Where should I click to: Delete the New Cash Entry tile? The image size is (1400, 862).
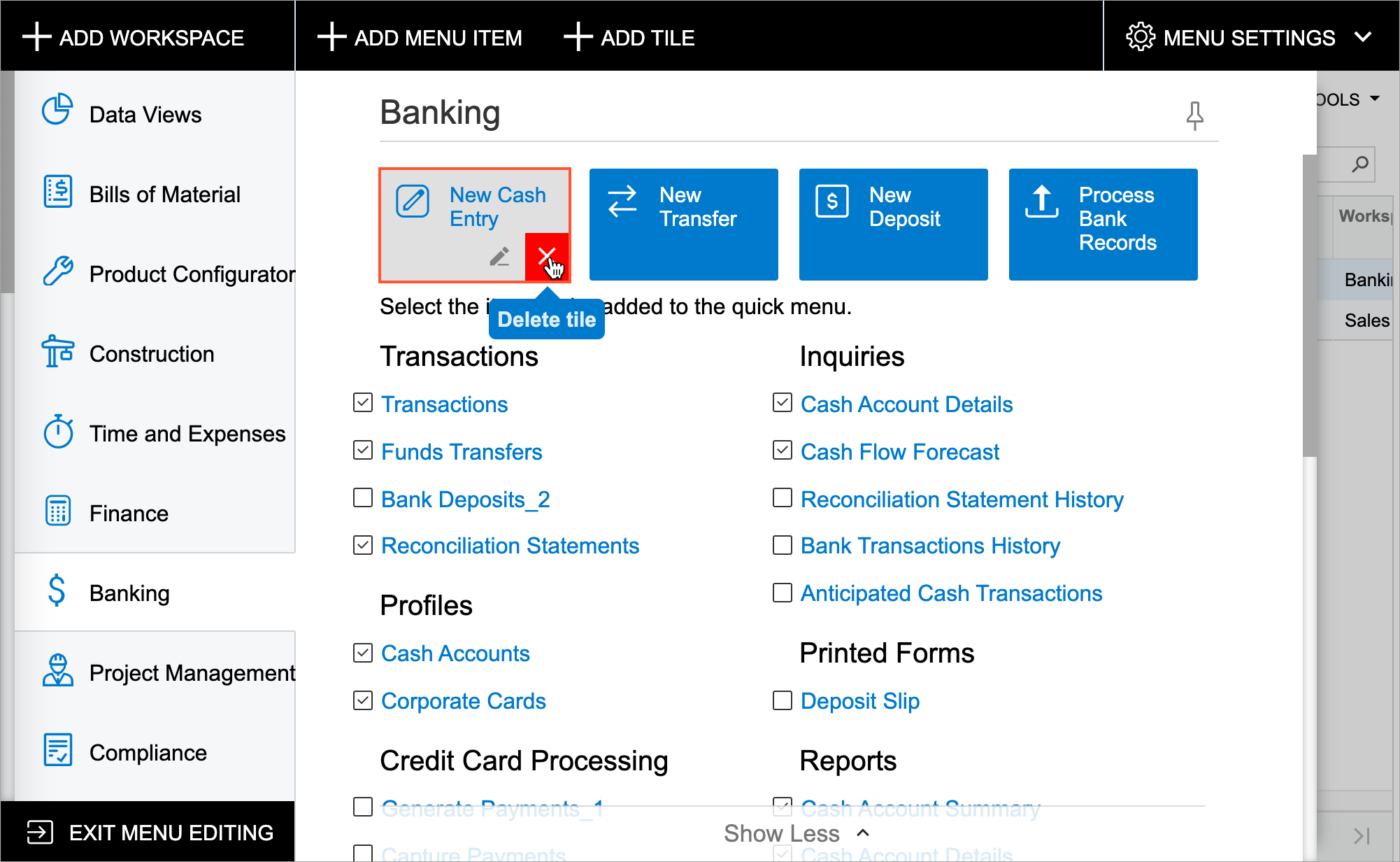click(547, 256)
